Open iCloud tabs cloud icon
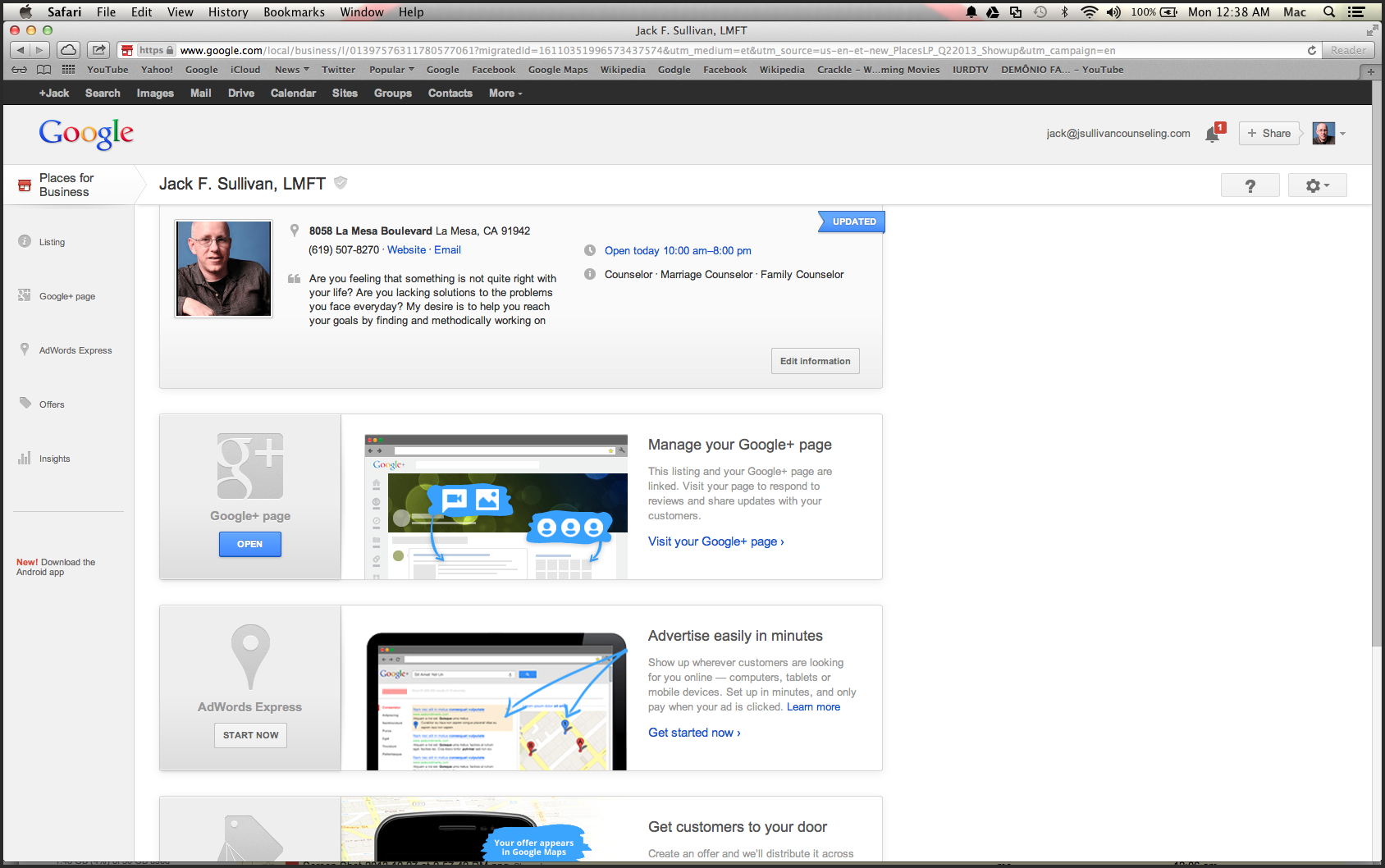This screenshot has height=868, width=1385. tap(69, 50)
